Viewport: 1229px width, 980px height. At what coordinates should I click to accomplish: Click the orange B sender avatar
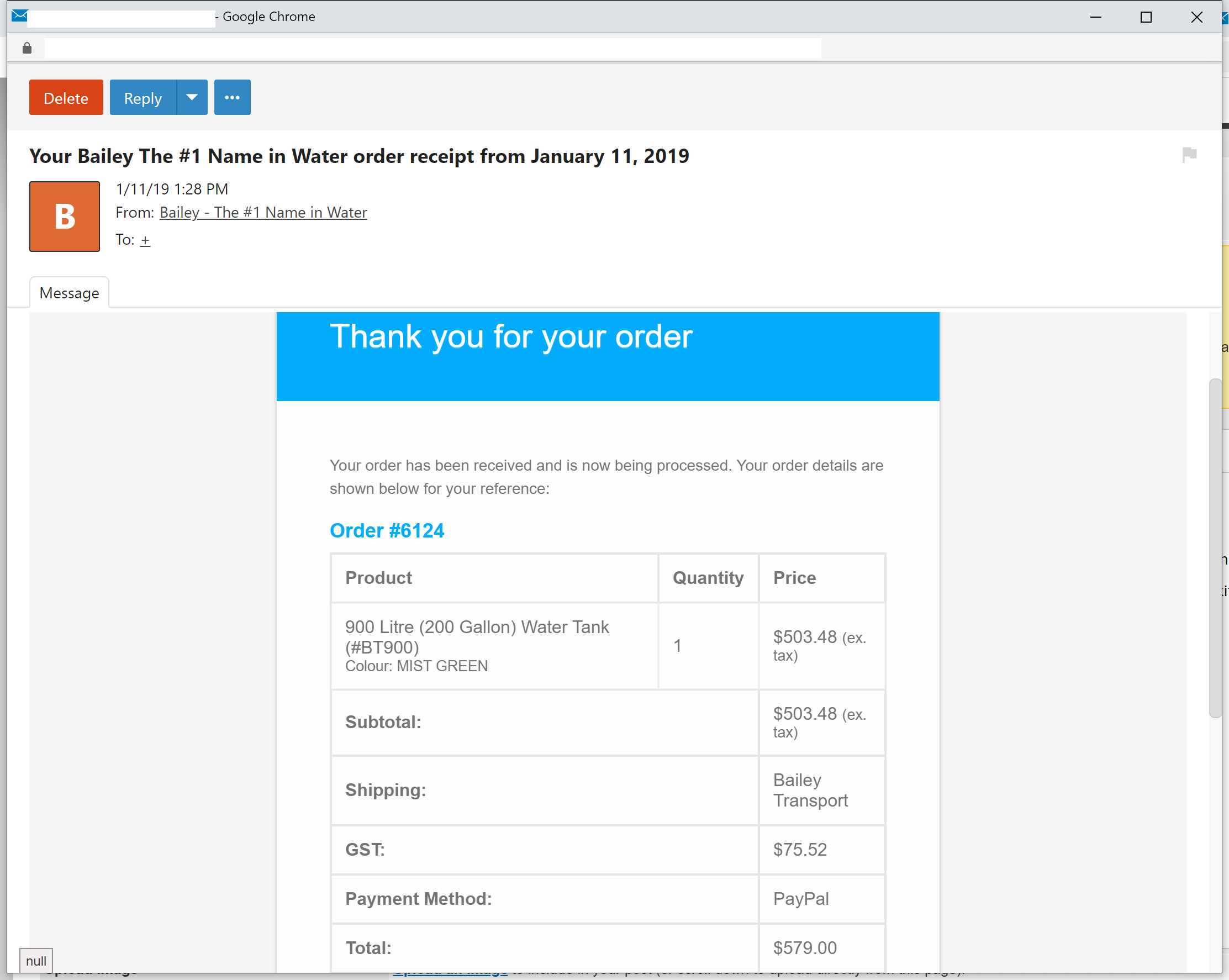65,217
